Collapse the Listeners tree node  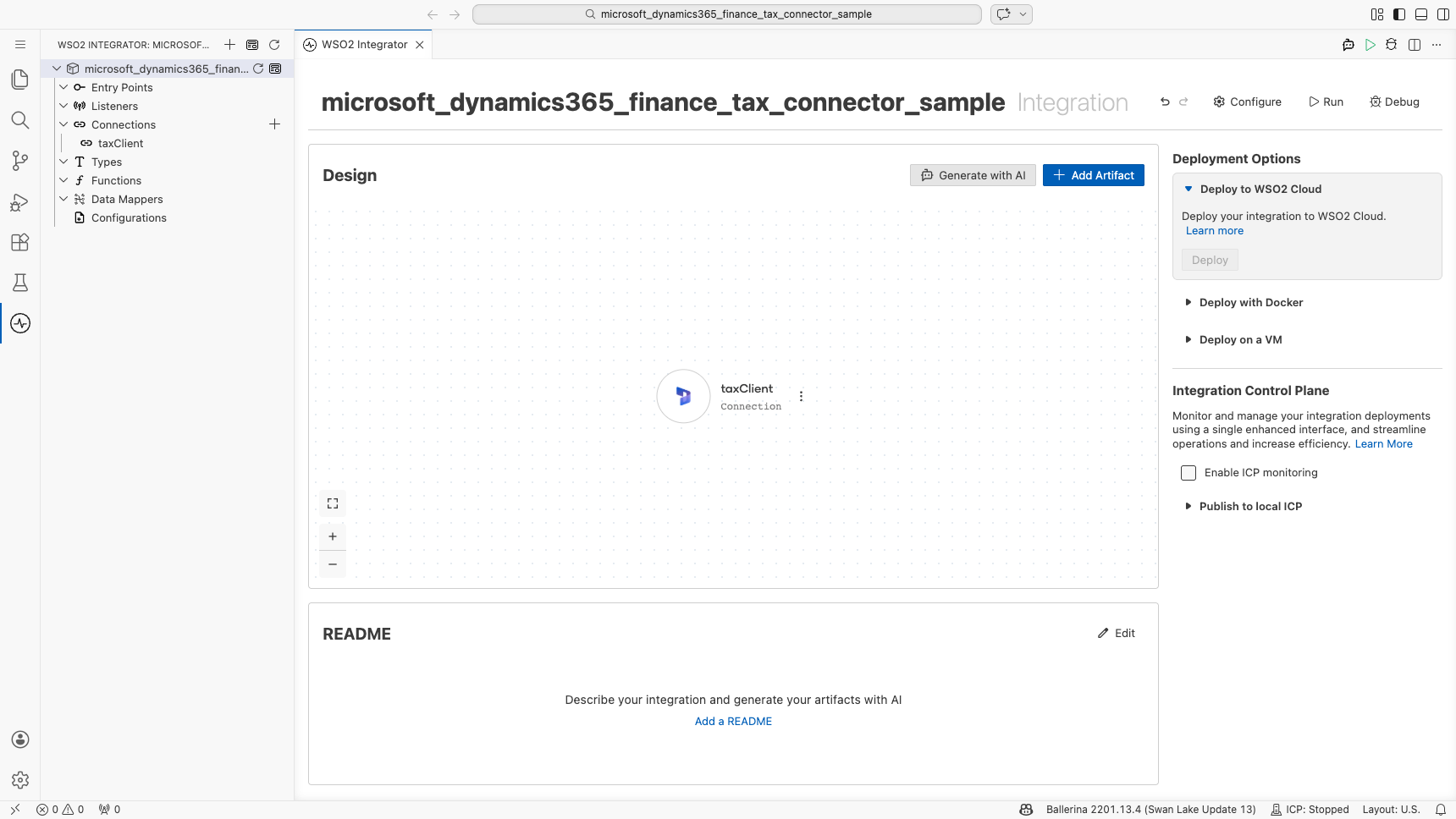click(63, 106)
